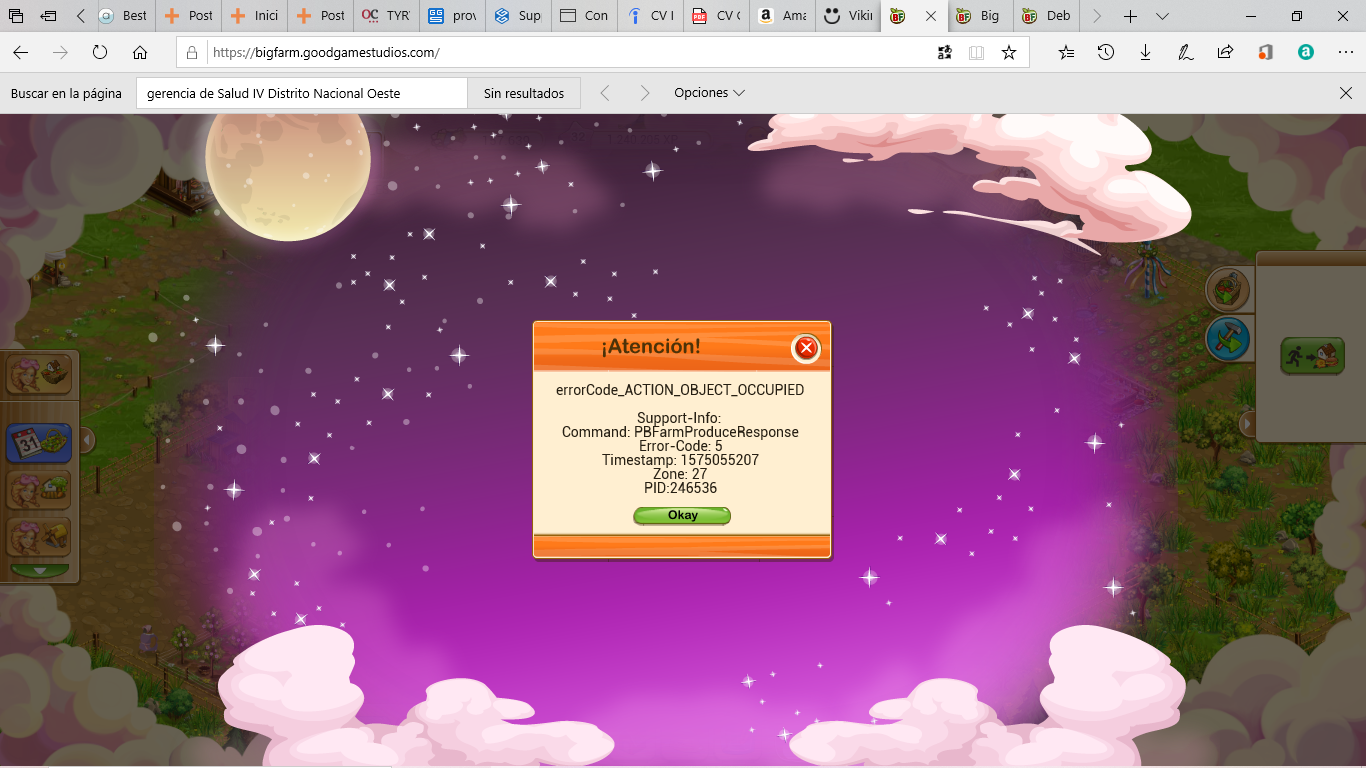Click the Timestamp: 1575055207 line

tap(680, 460)
